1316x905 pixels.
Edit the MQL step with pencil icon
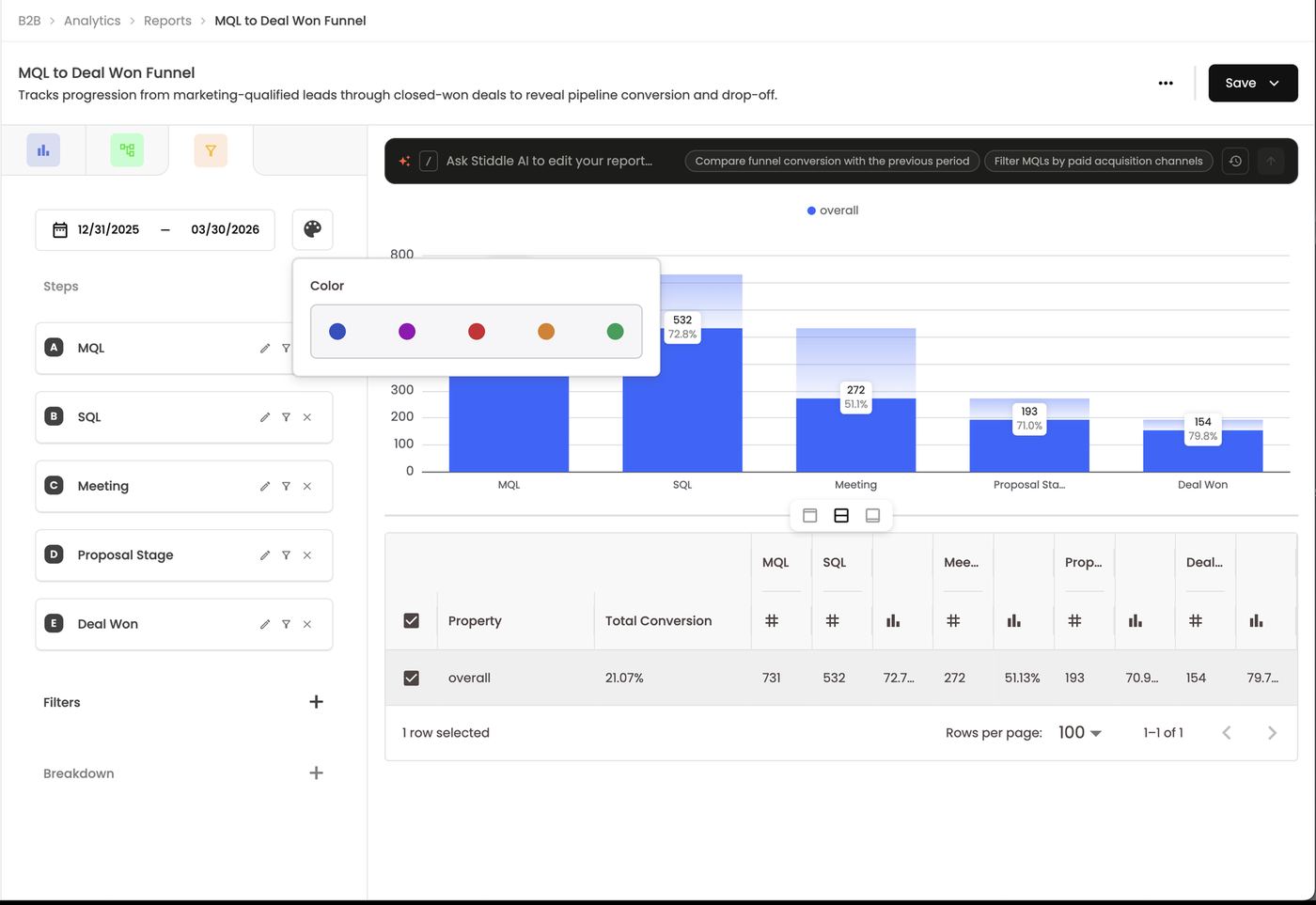point(265,348)
